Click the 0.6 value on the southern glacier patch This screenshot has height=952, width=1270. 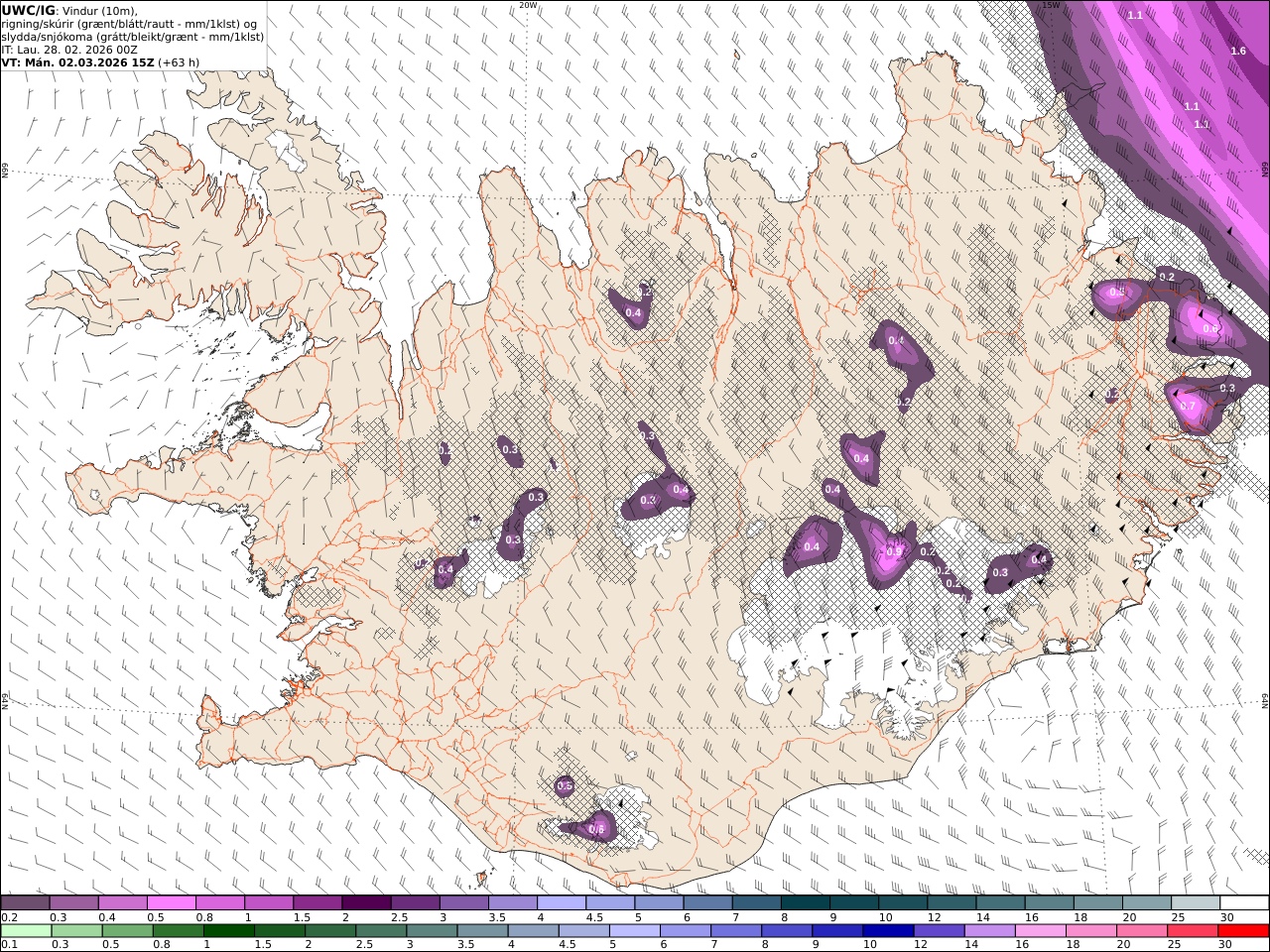pyautogui.click(x=596, y=829)
